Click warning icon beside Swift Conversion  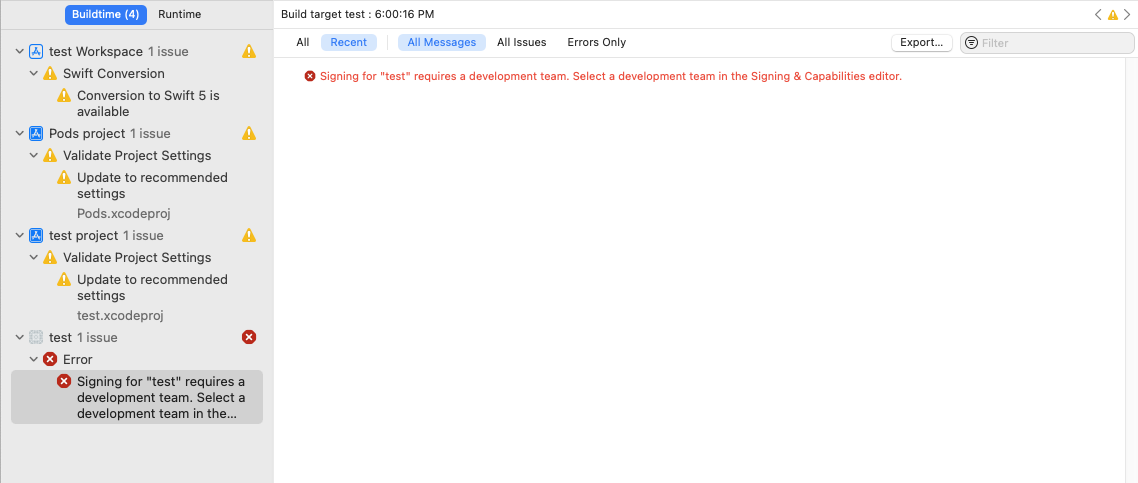point(50,73)
